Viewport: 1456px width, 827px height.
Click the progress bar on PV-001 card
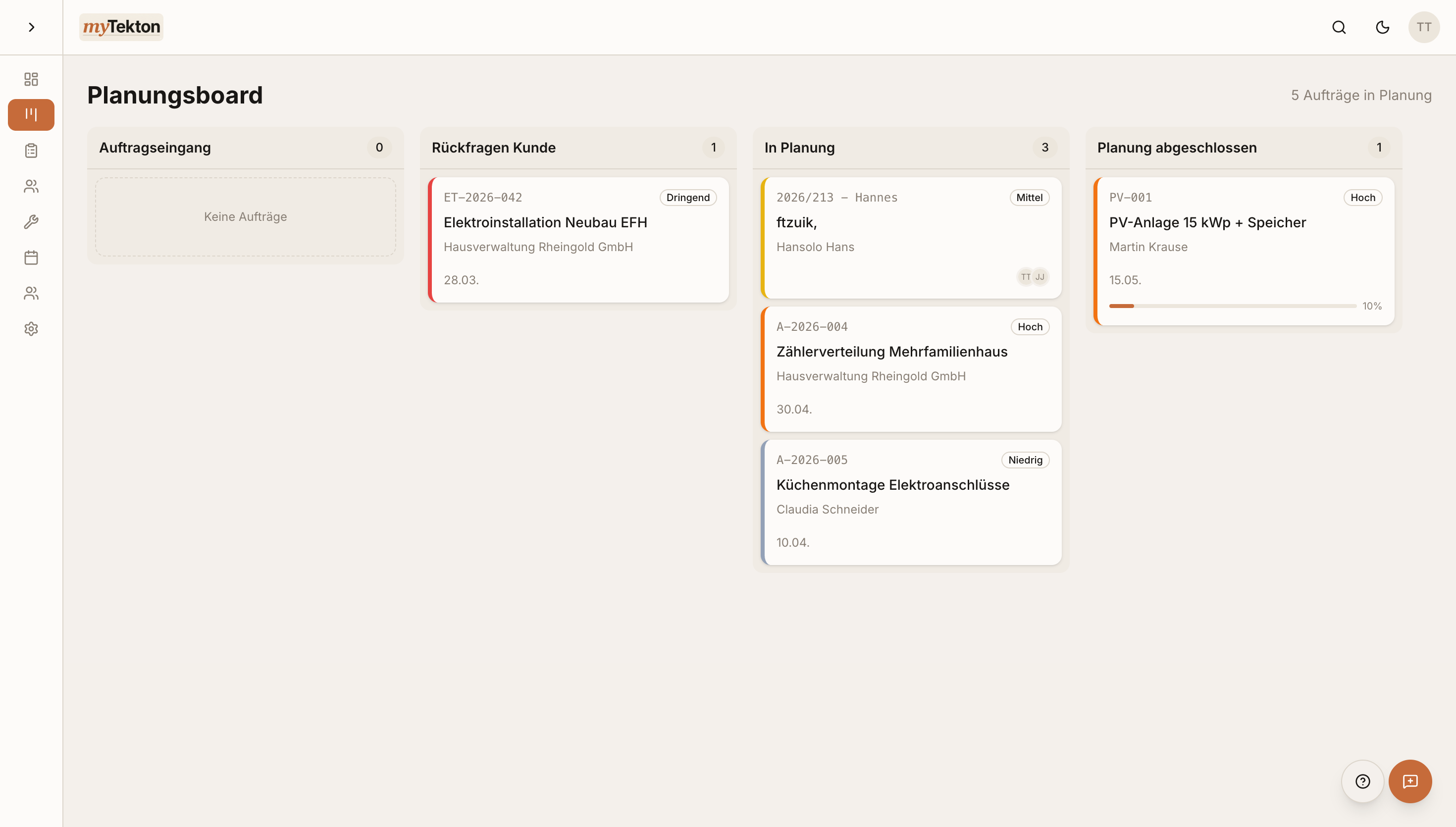coord(1231,306)
